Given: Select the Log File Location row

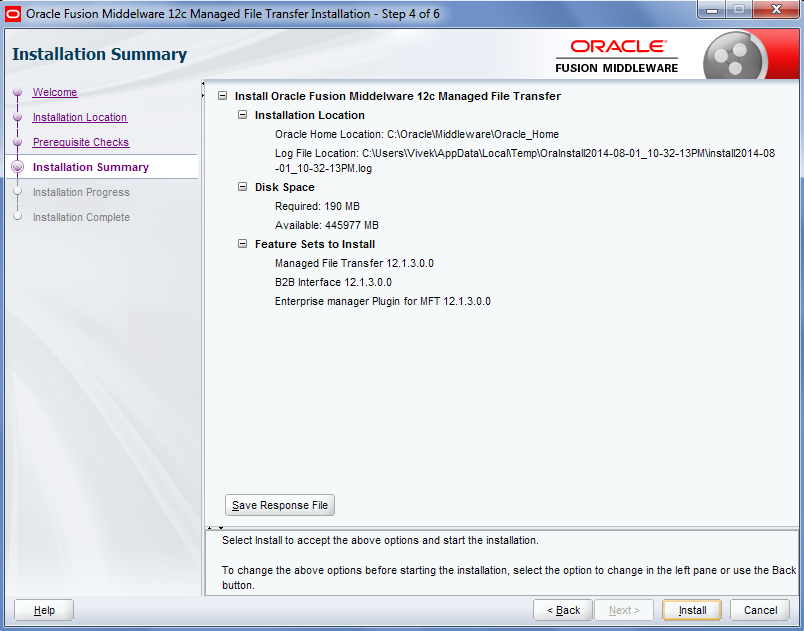Looking at the screenshot, I should click(x=525, y=160).
